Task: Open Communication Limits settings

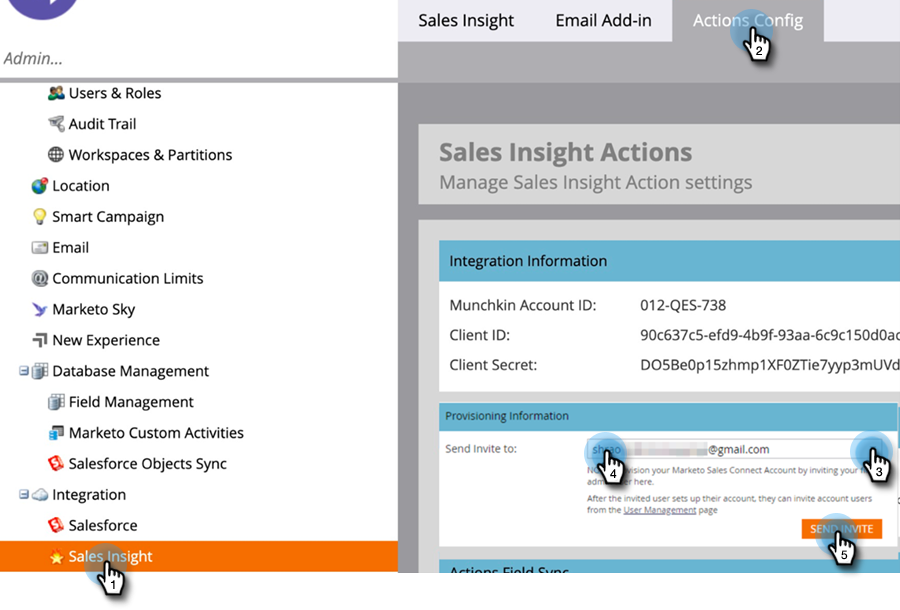Action: pos(127,278)
